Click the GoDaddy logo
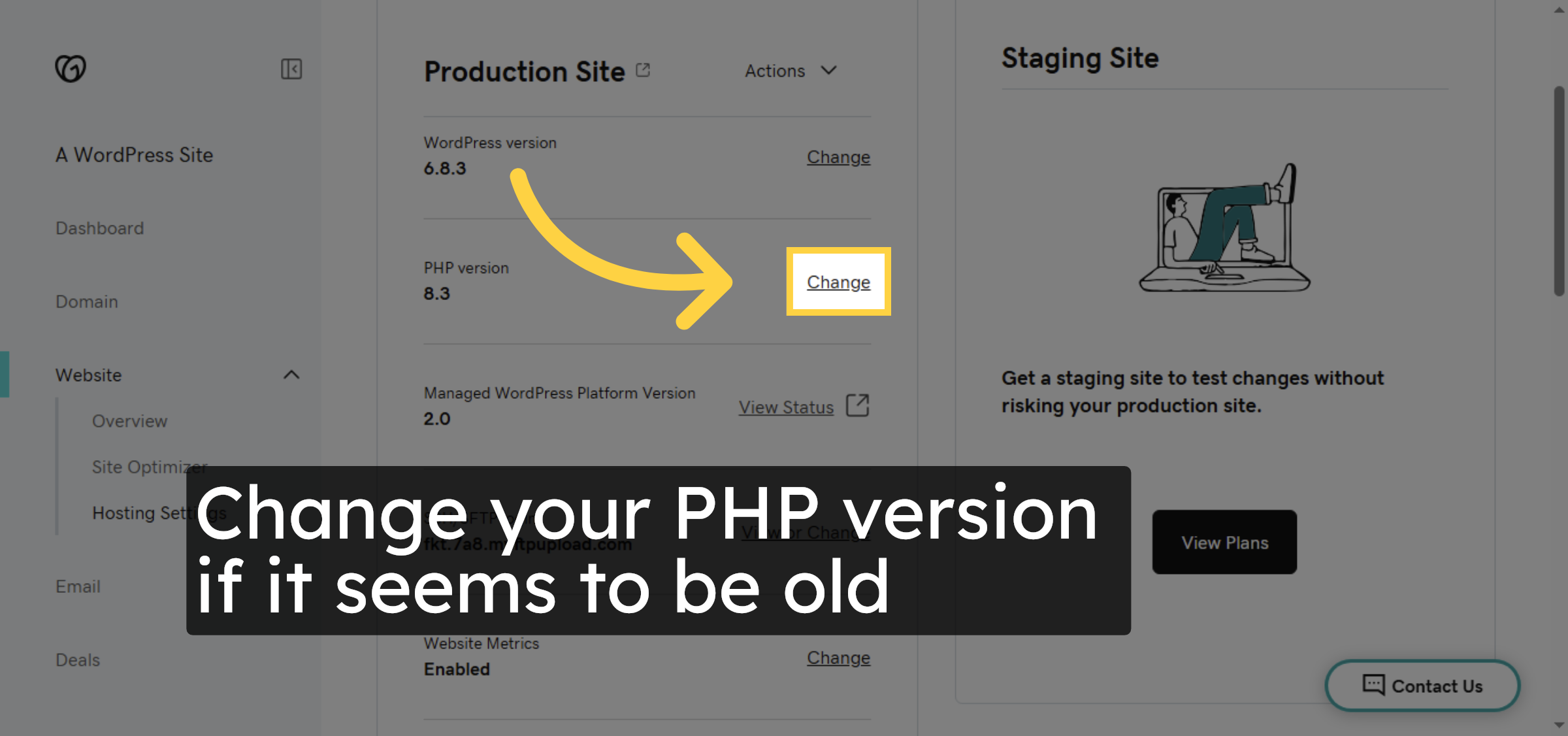 [71, 68]
